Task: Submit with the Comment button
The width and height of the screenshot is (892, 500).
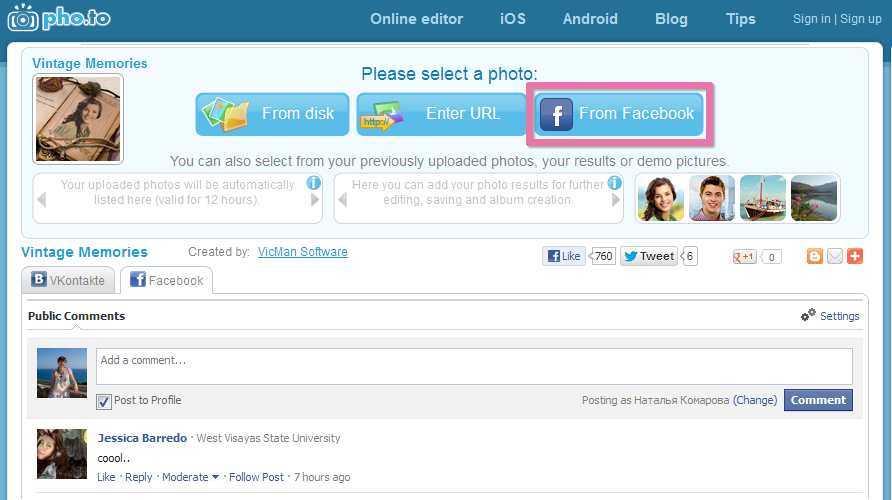Action: 818,400
